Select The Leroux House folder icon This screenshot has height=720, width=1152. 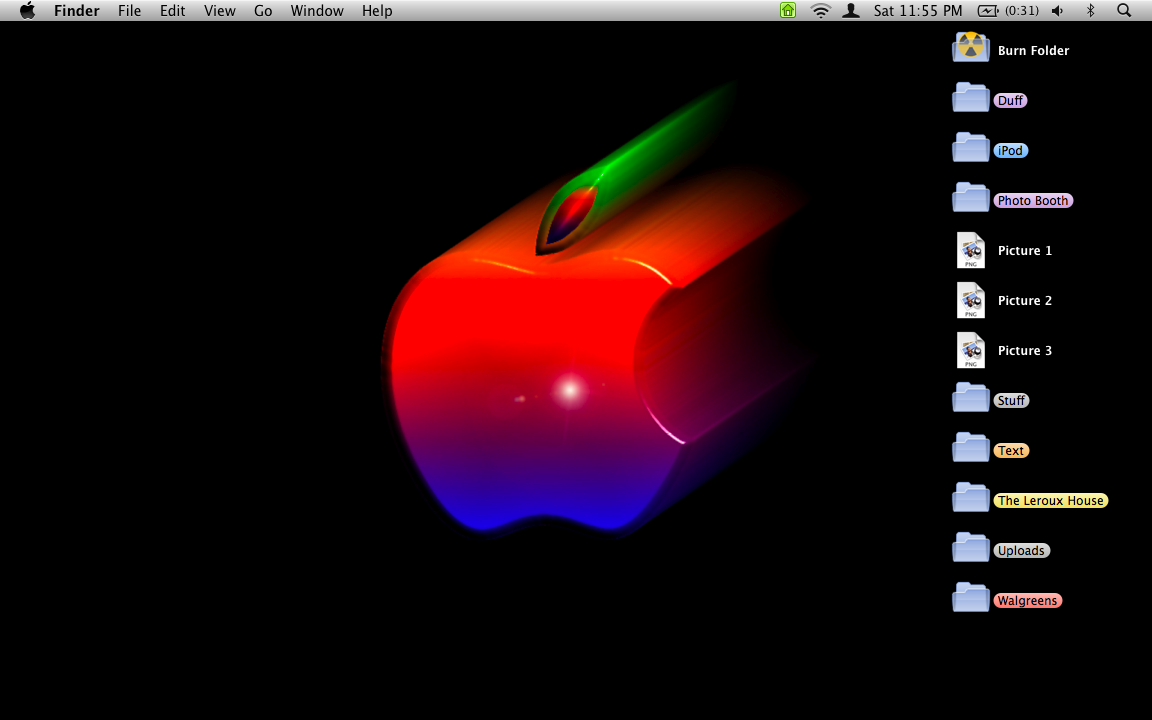tap(971, 497)
